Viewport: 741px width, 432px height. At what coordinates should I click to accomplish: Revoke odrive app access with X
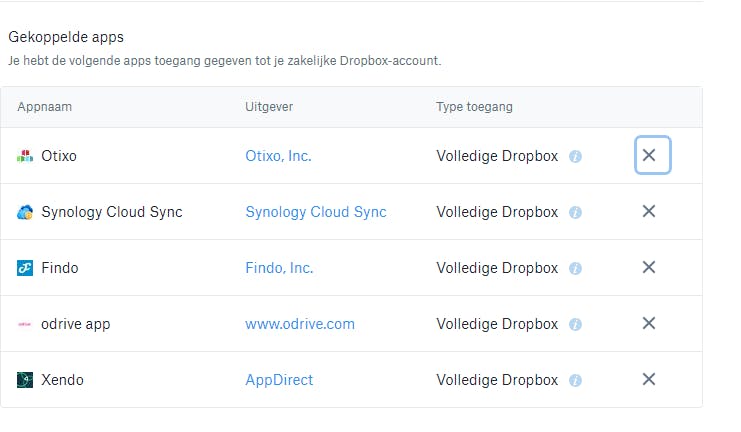pos(649,324)
